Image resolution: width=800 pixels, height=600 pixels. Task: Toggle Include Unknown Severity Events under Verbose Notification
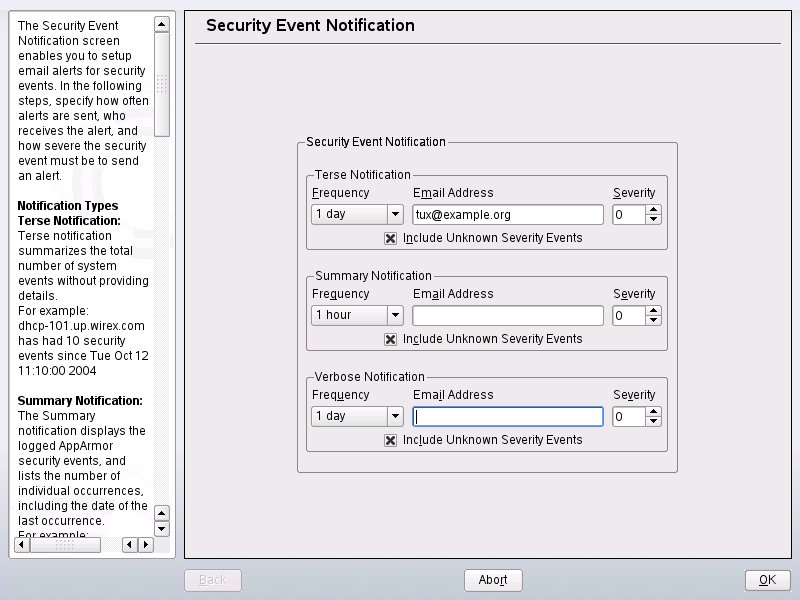coord(390,440)
